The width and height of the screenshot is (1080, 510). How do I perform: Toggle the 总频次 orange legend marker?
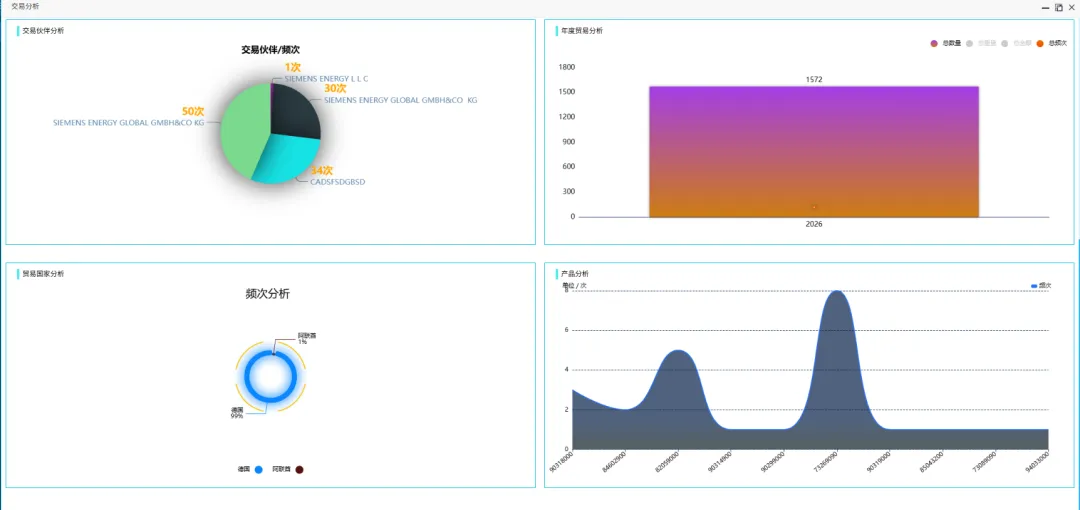[x=1040, y=43]
